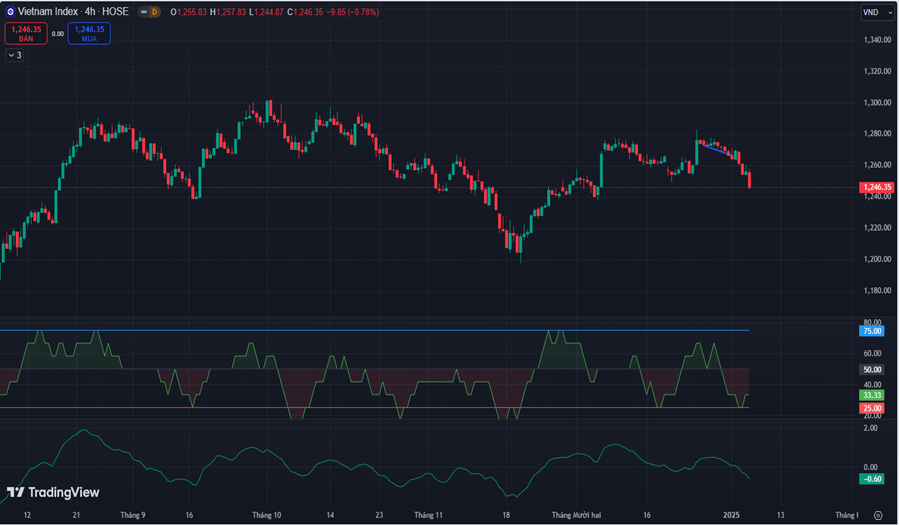Click the red 25.00 indicator scale label
899x525 pixels.
coord(871,408)
